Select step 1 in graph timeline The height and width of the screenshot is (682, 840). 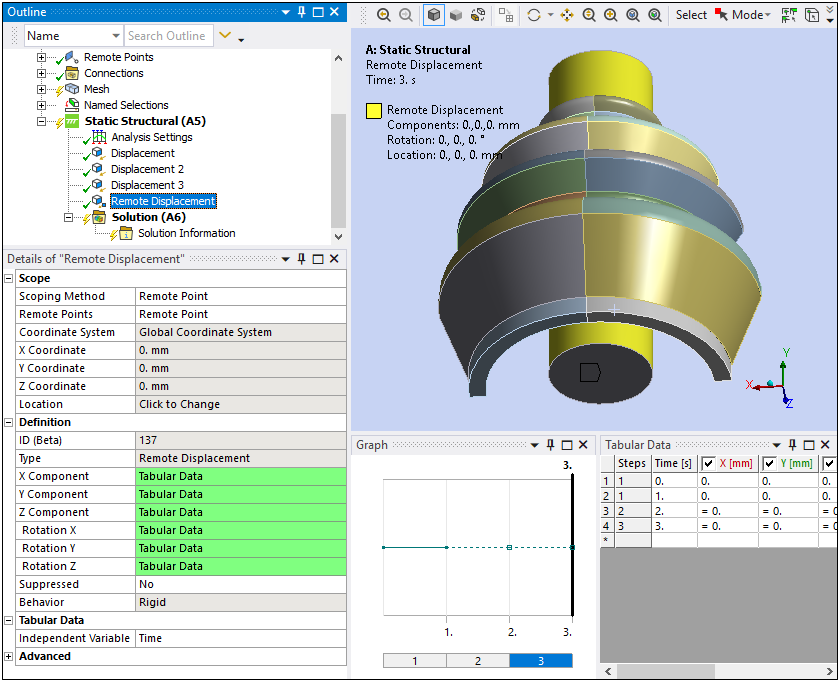tap(415, 661)
